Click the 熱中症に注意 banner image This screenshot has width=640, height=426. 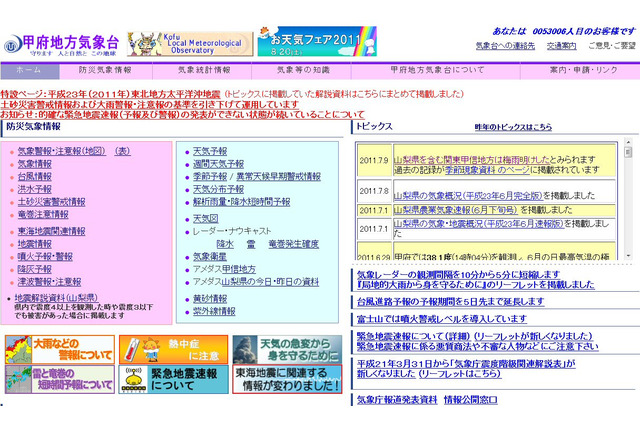coord(172,348)
